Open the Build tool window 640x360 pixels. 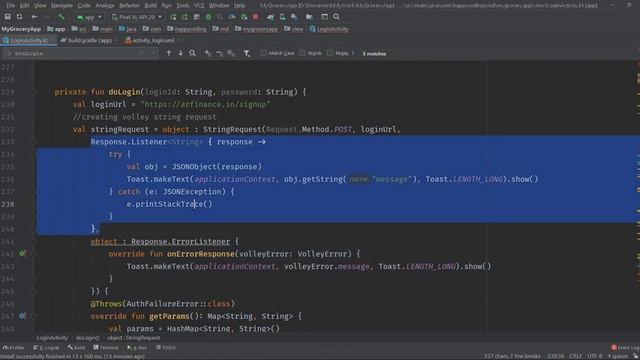point(77,348)
